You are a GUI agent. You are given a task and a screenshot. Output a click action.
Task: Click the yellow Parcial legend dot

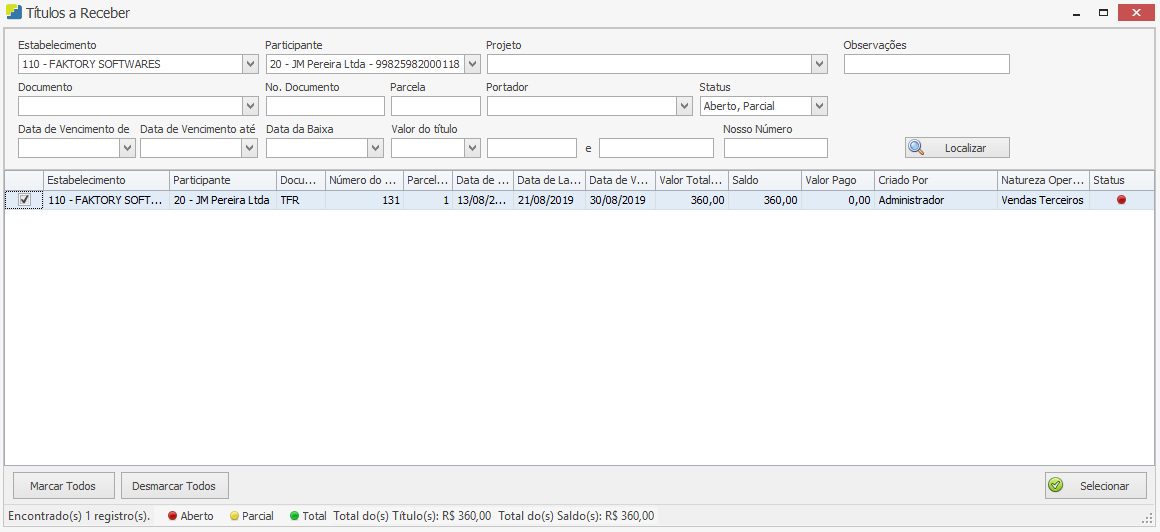[234, 516]
